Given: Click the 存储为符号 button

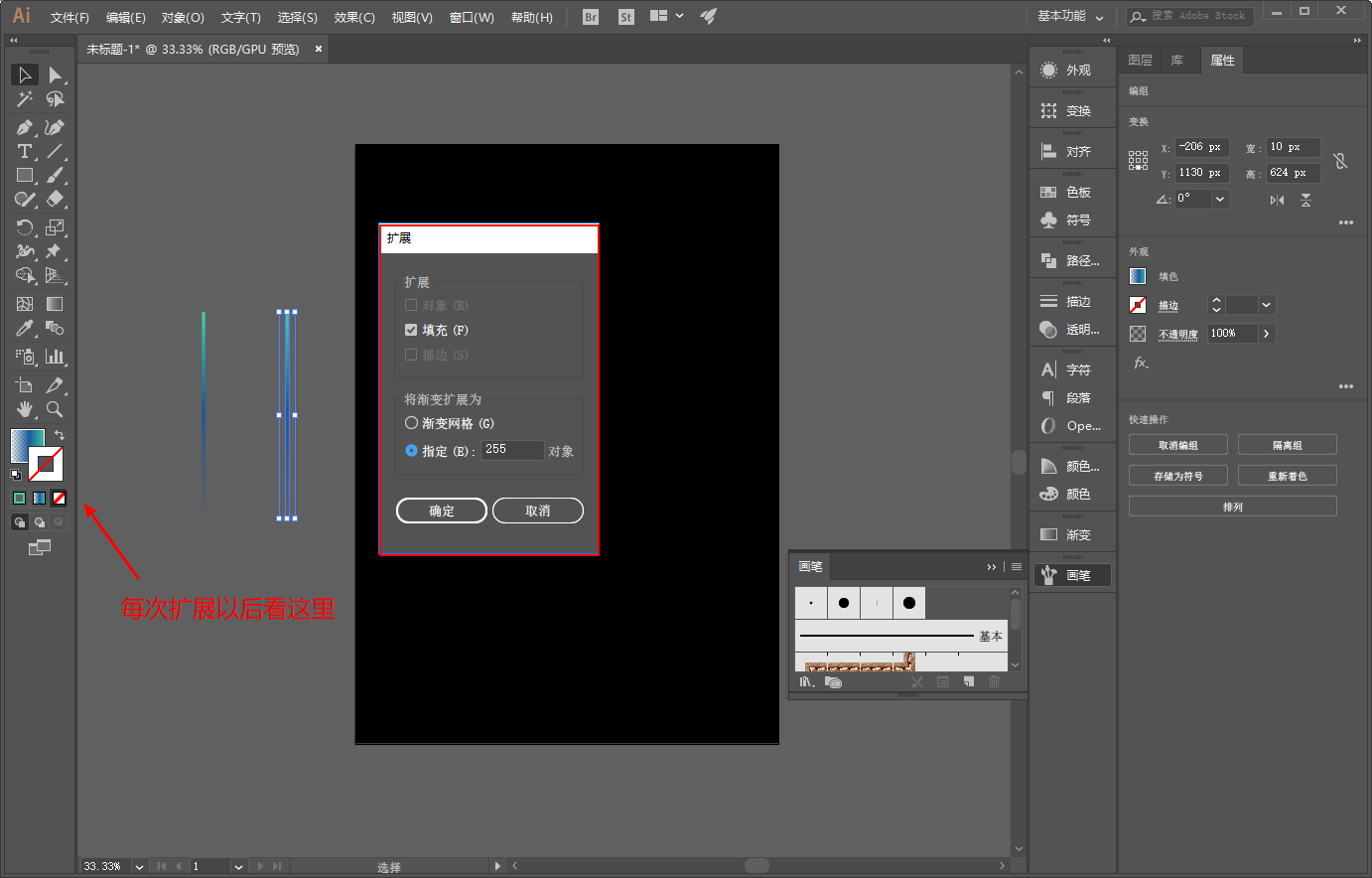Looking at the screenshot, I should 1178,476.
